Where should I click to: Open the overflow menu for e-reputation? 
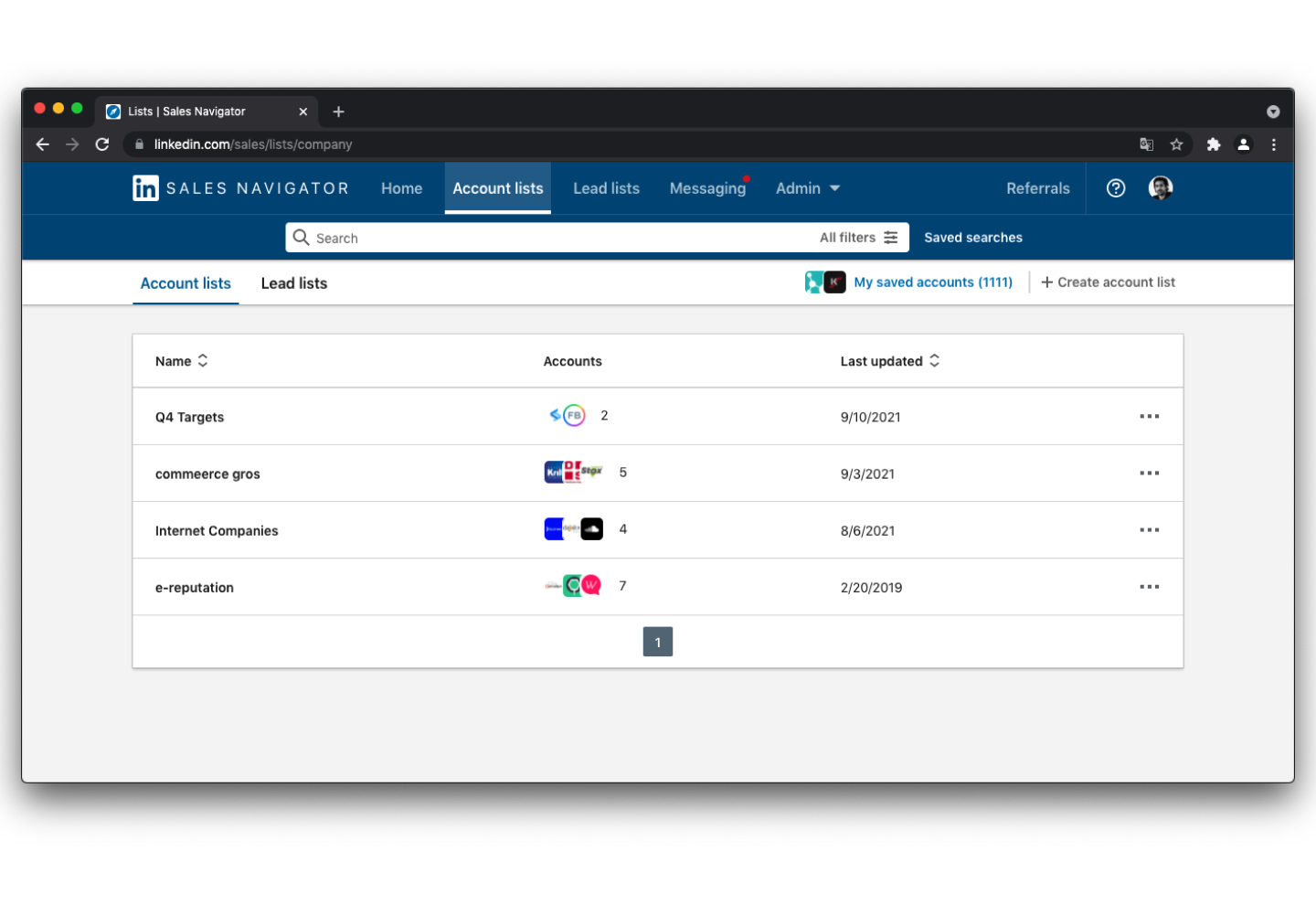[x=1149, y=586]
